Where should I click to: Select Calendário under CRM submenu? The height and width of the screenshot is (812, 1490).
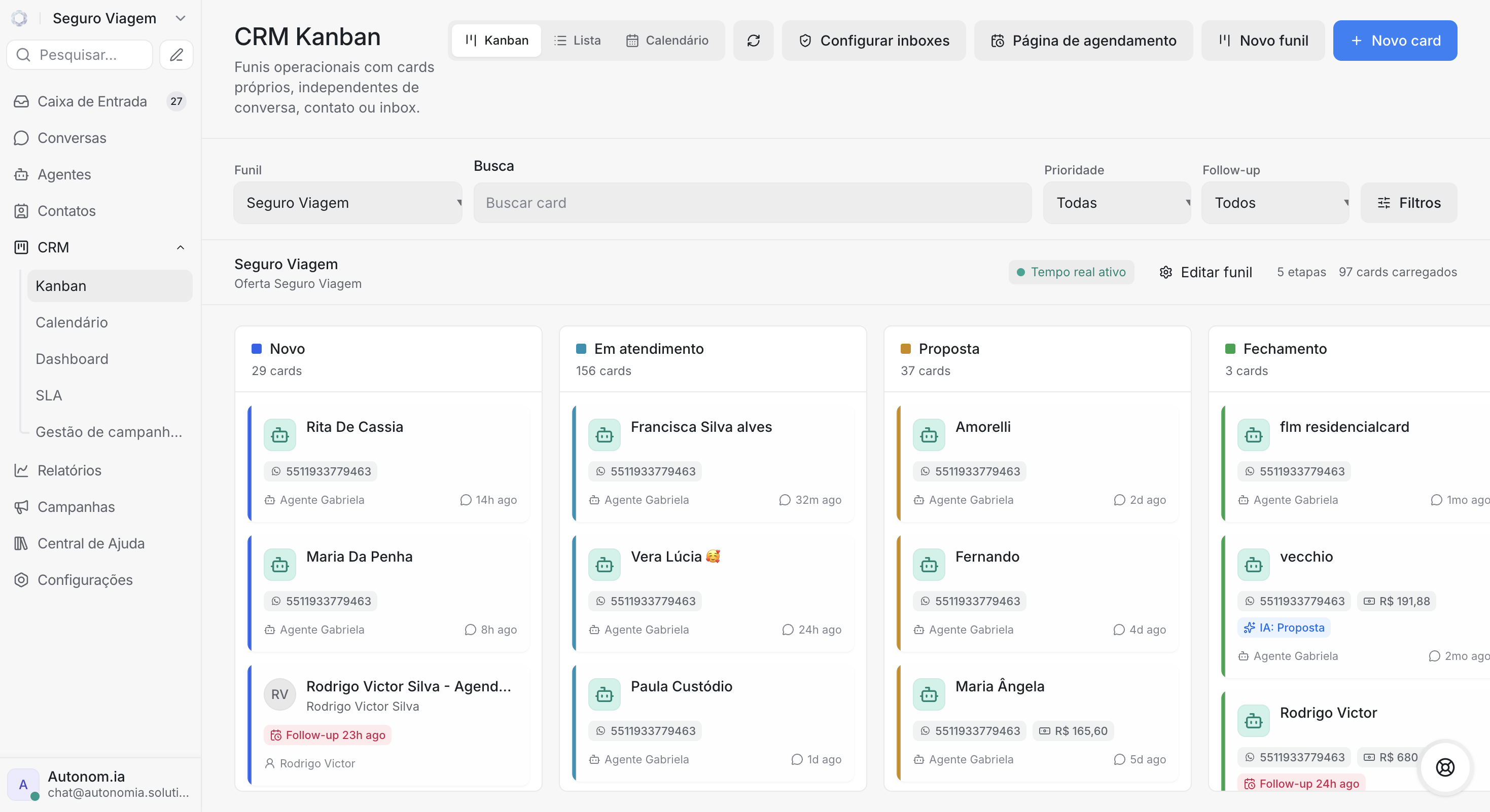110,322
